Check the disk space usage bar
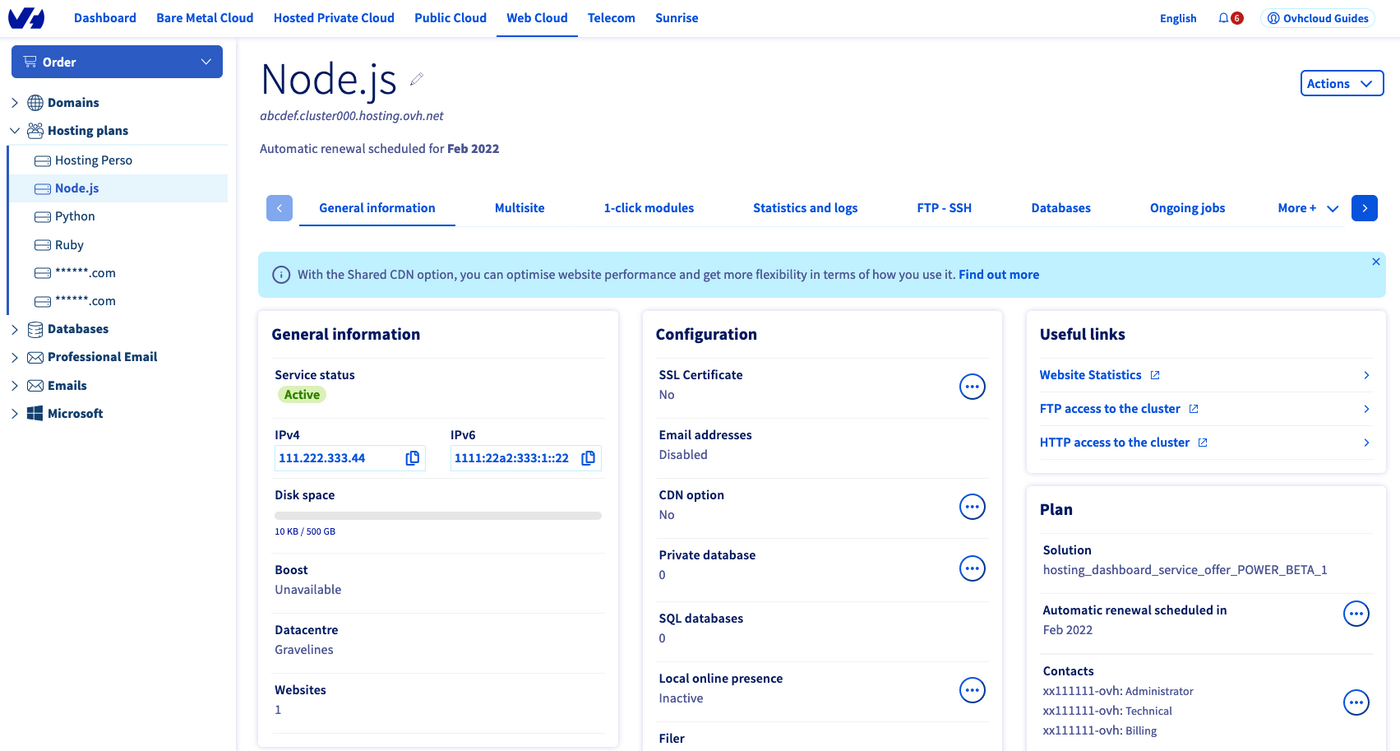Viewport: 1400px width, 751px height. tap(437, 515)
